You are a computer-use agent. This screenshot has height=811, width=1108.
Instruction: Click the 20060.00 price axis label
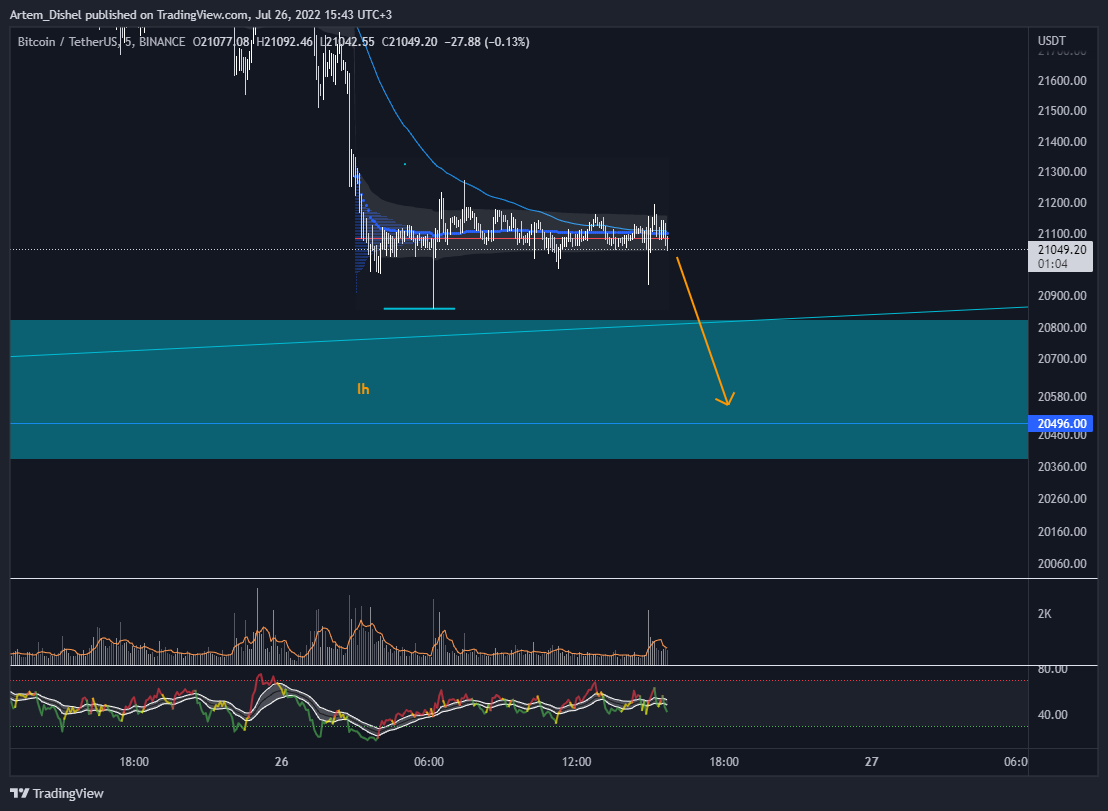click(1061, 563)
